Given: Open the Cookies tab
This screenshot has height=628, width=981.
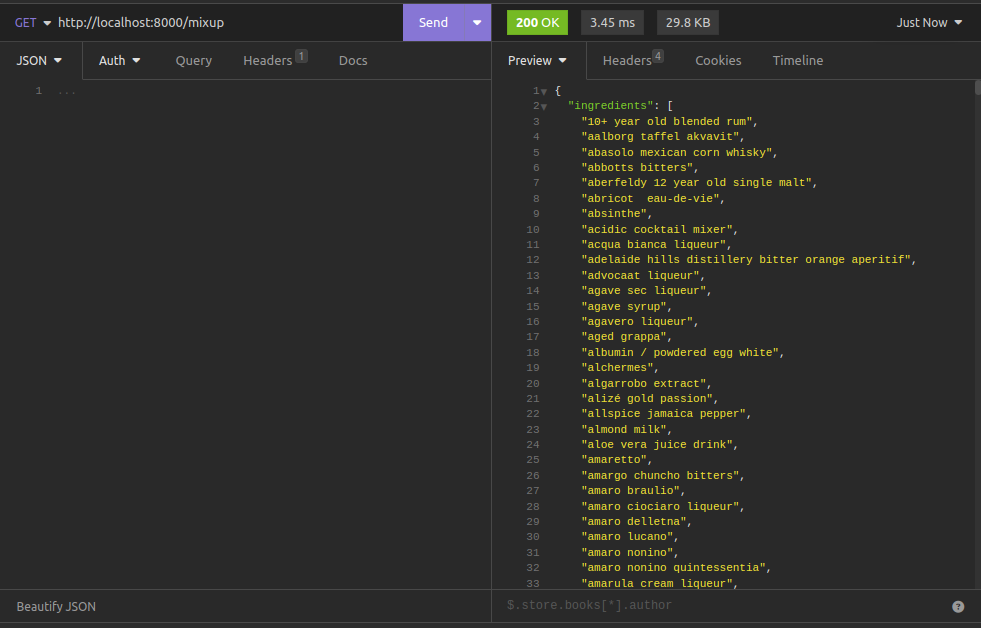Looking at the screenshot, I should pyautogui.click(x=718, y=60).
